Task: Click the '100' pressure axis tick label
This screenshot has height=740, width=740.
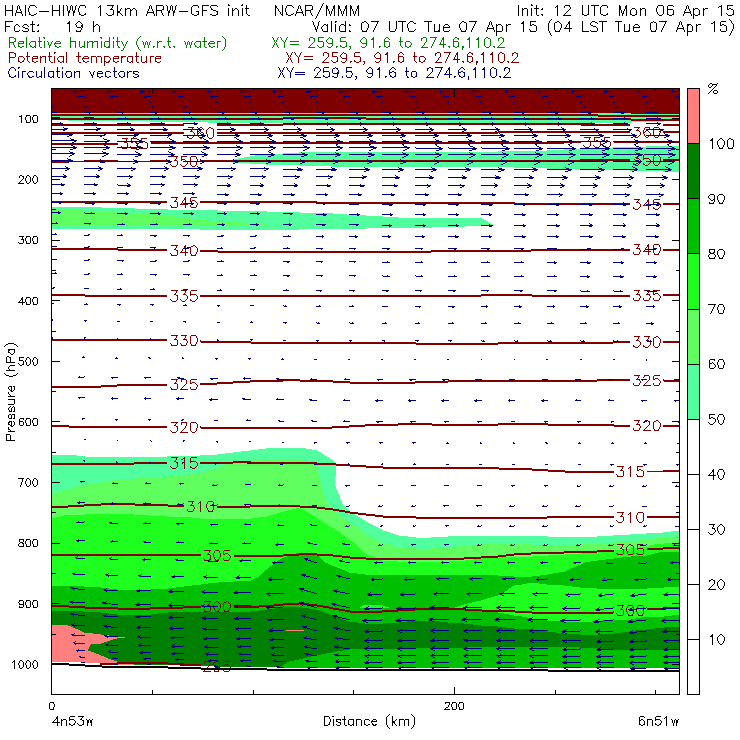Action: point(28,119)
